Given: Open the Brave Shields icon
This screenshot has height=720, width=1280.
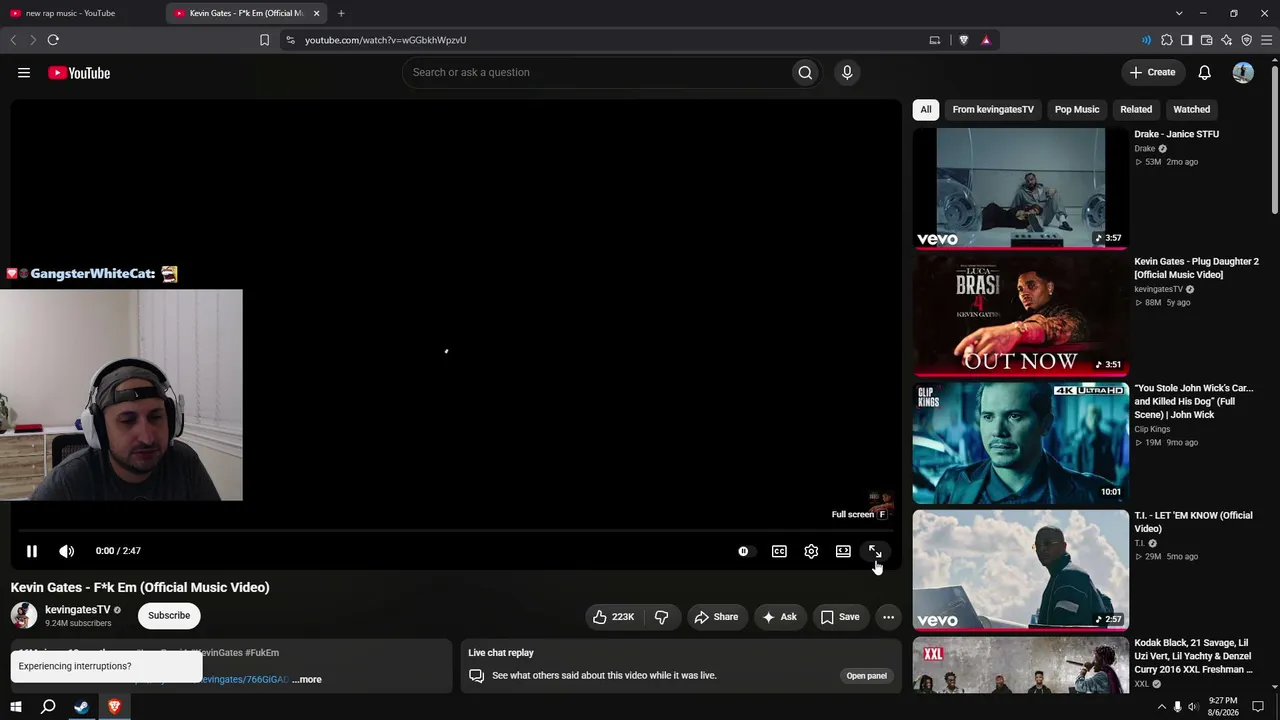Looking at the screenshot, I should point(964,40).
